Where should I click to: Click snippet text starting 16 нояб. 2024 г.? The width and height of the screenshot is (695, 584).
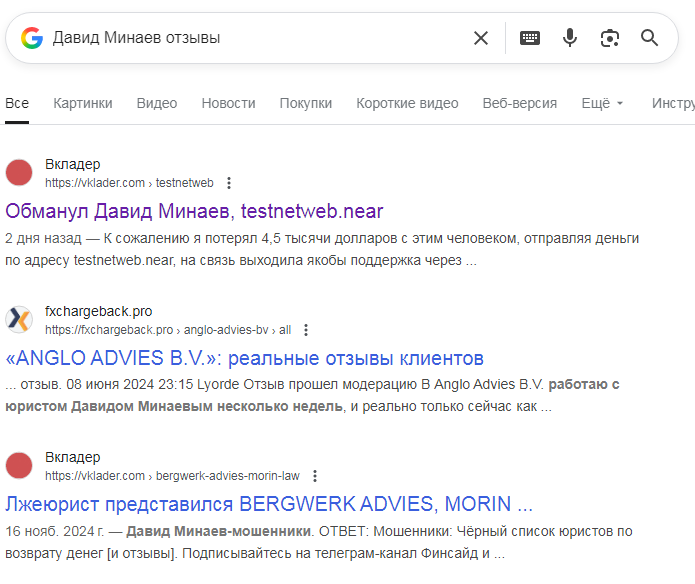click(x=319, y=542)
